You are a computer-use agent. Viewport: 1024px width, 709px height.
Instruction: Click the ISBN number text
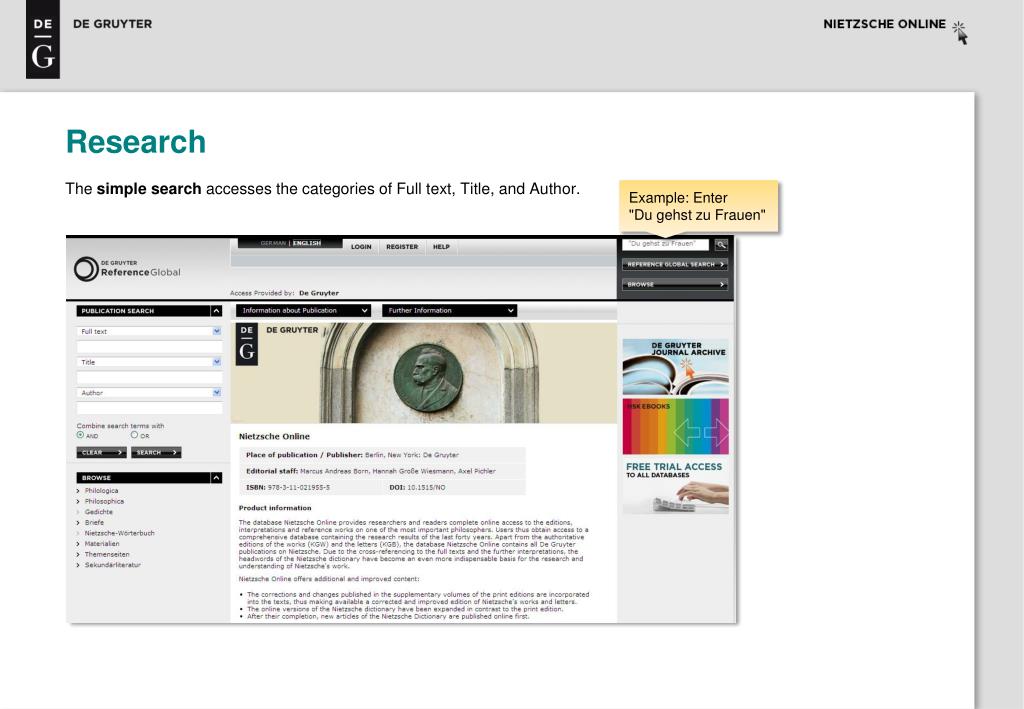(298, 488)
